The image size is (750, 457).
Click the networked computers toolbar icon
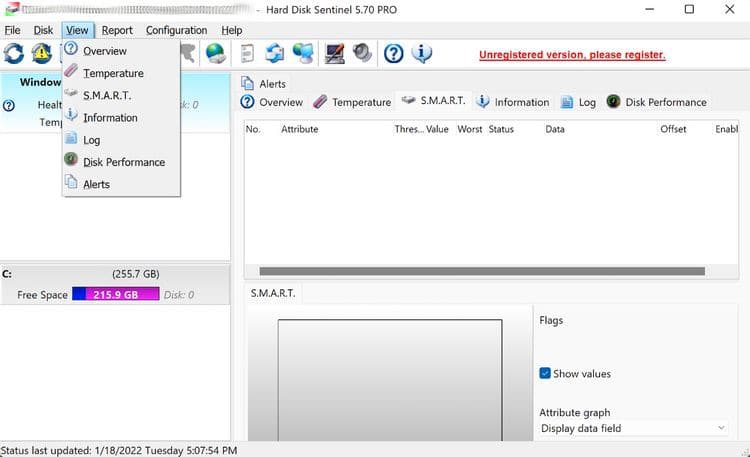[303, 54]
